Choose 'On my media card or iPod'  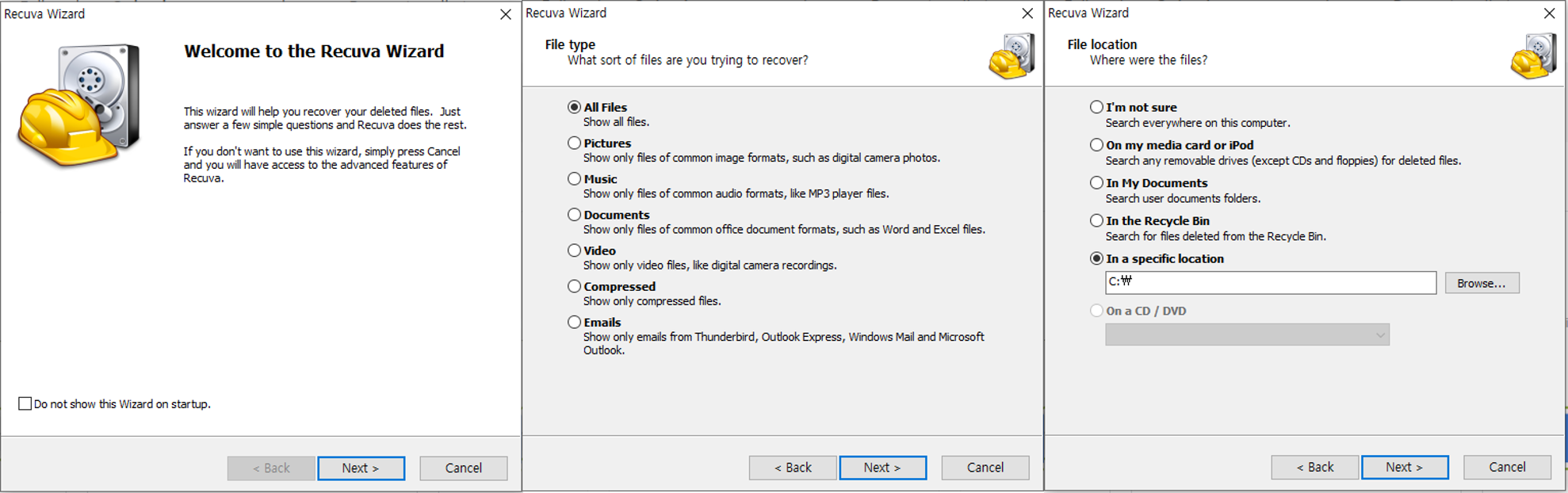tap(1096, 145)
